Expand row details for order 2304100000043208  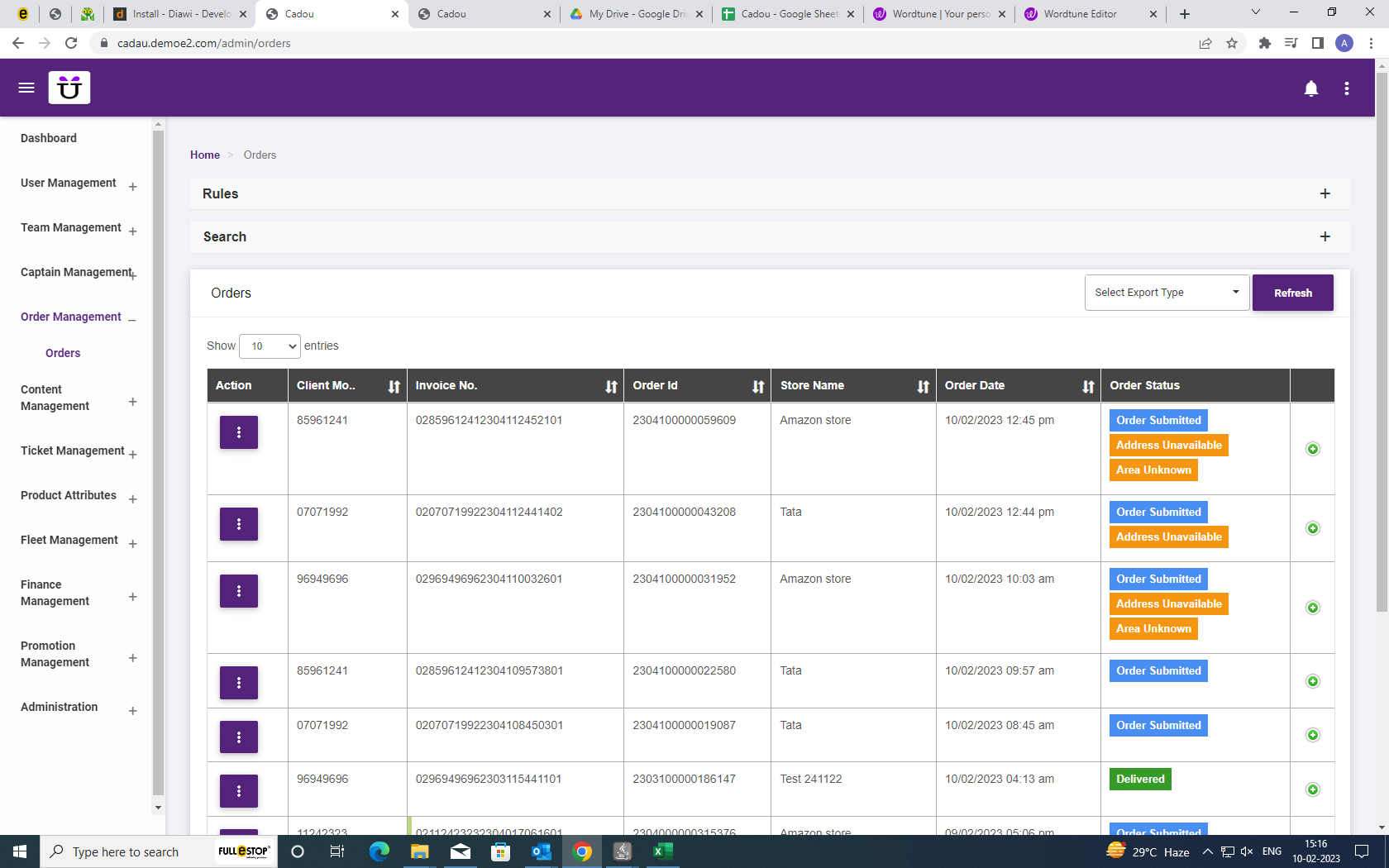[x=1313, y=528]
